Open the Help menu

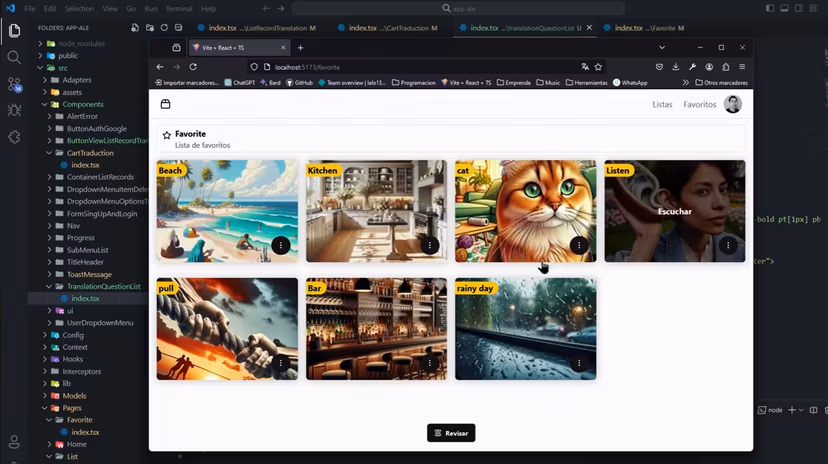[209, 8]
